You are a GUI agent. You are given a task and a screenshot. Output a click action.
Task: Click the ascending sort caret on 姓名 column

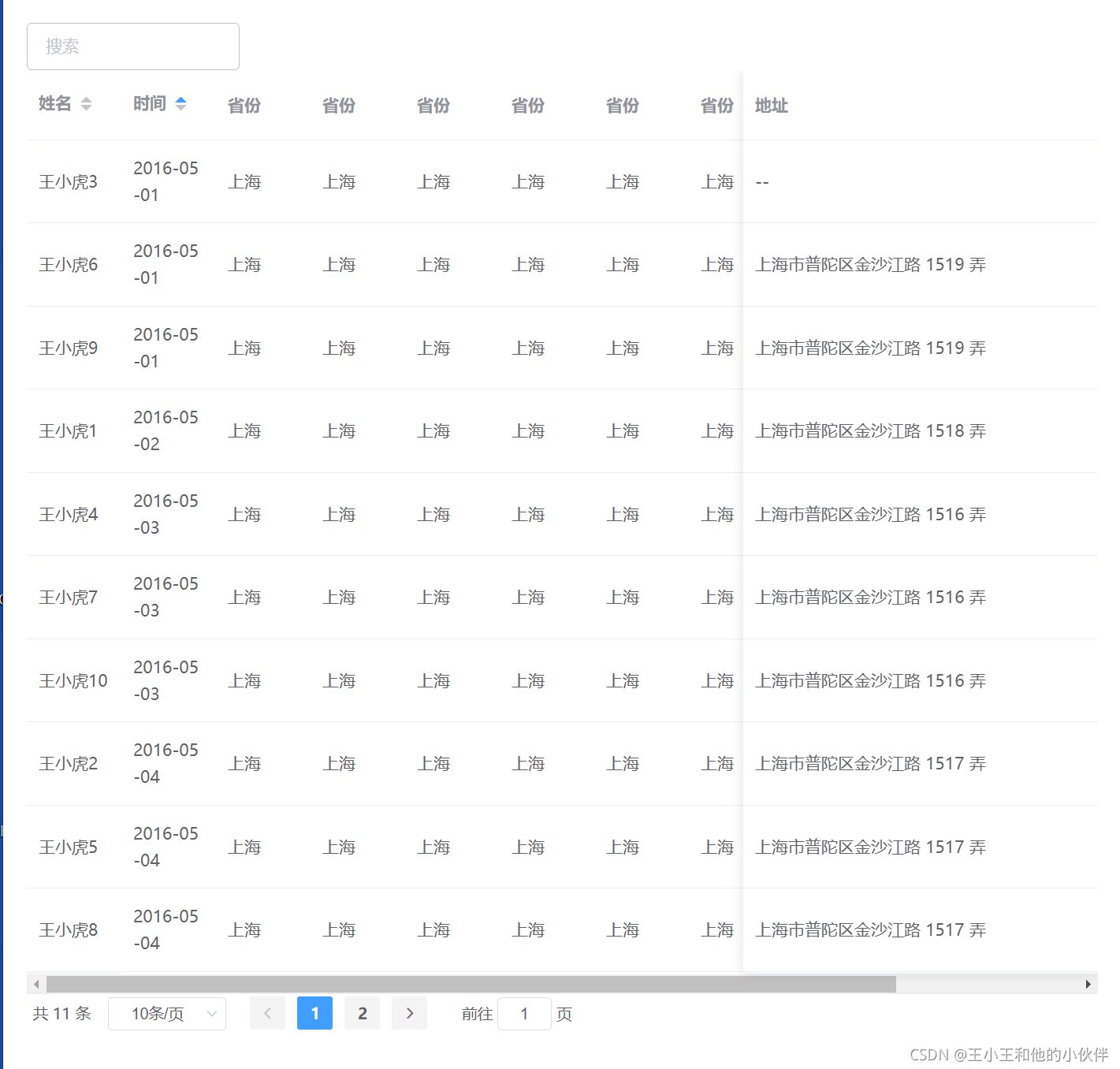click(x=87, y=100)
